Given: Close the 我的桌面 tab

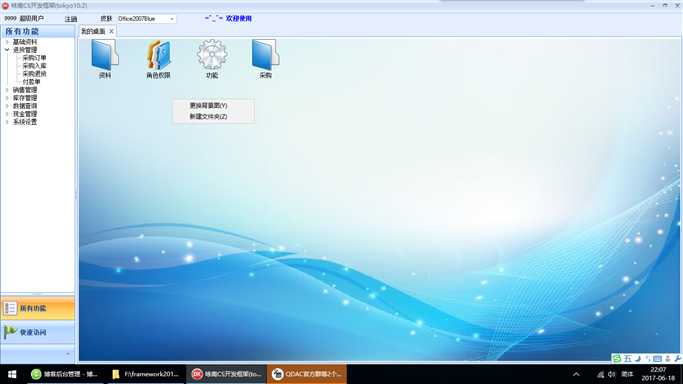Looking at the screenshot, I should pyautogui.click(x=112, y=31).
